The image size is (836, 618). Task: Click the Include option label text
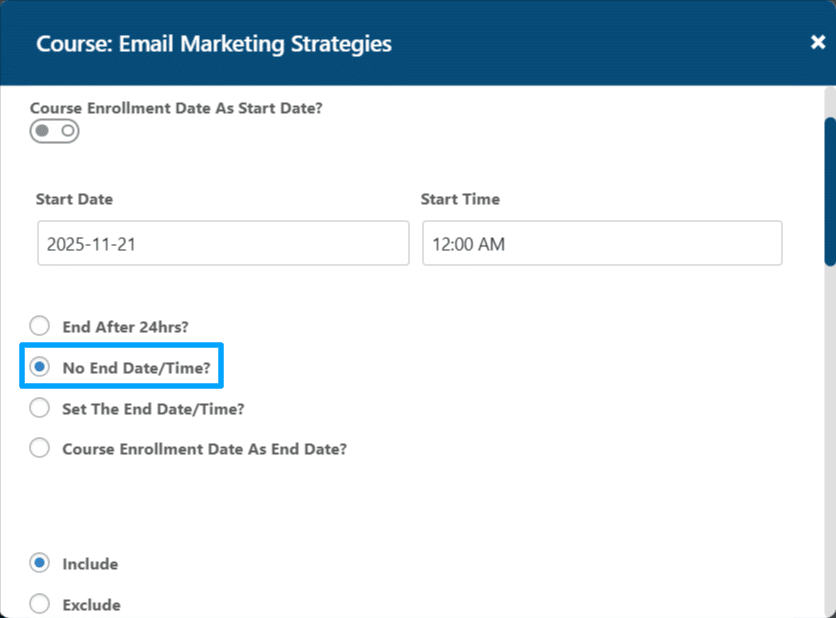90,564
